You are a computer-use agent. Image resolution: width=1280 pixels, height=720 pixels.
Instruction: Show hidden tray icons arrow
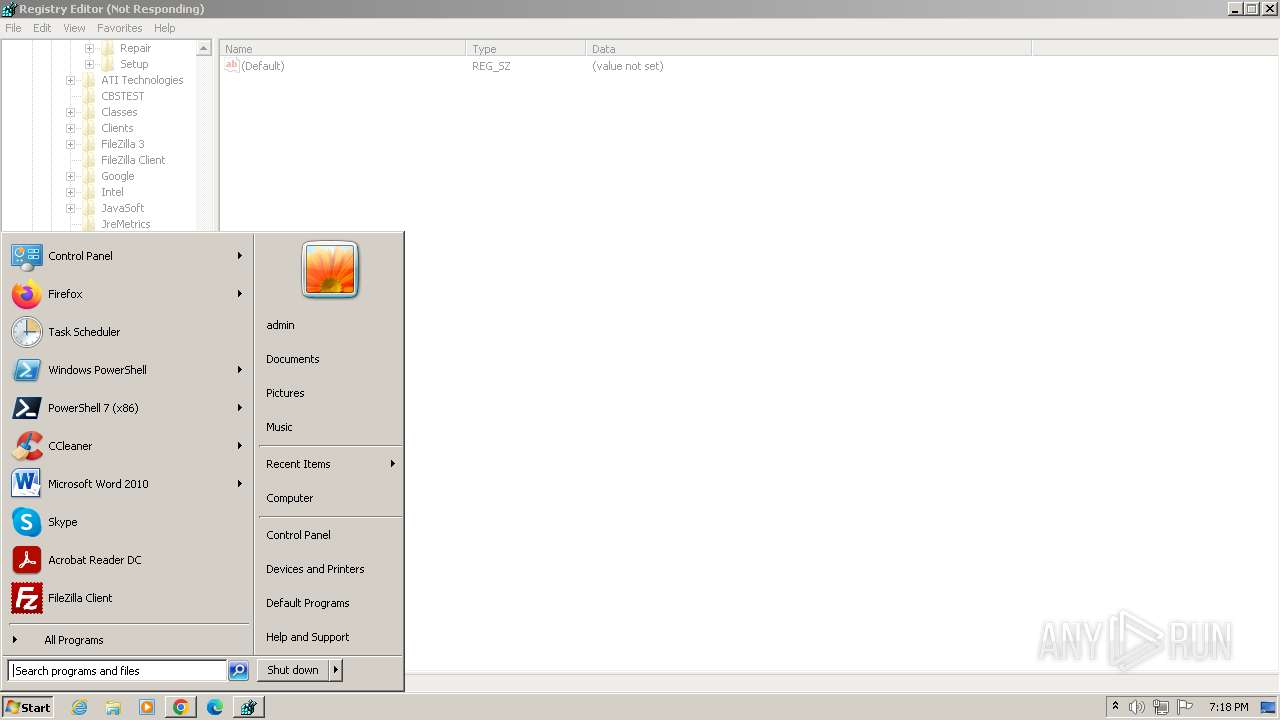click(x=1115, y=707)
